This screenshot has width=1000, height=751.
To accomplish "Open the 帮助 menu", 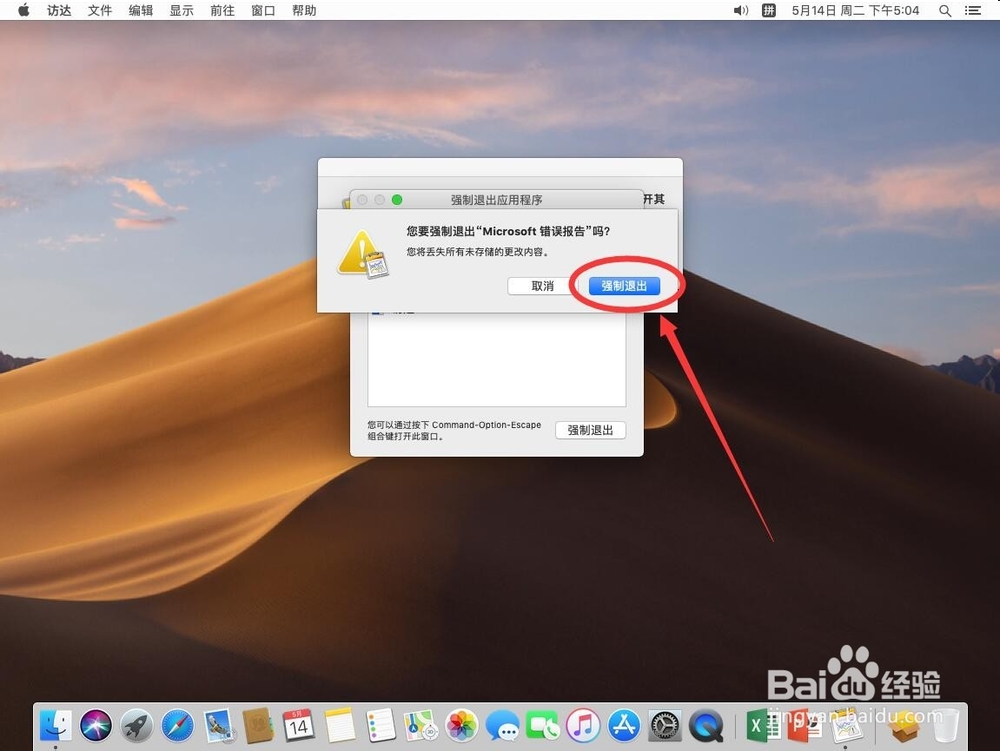I will pyautogui.click(x=304, y=10).
